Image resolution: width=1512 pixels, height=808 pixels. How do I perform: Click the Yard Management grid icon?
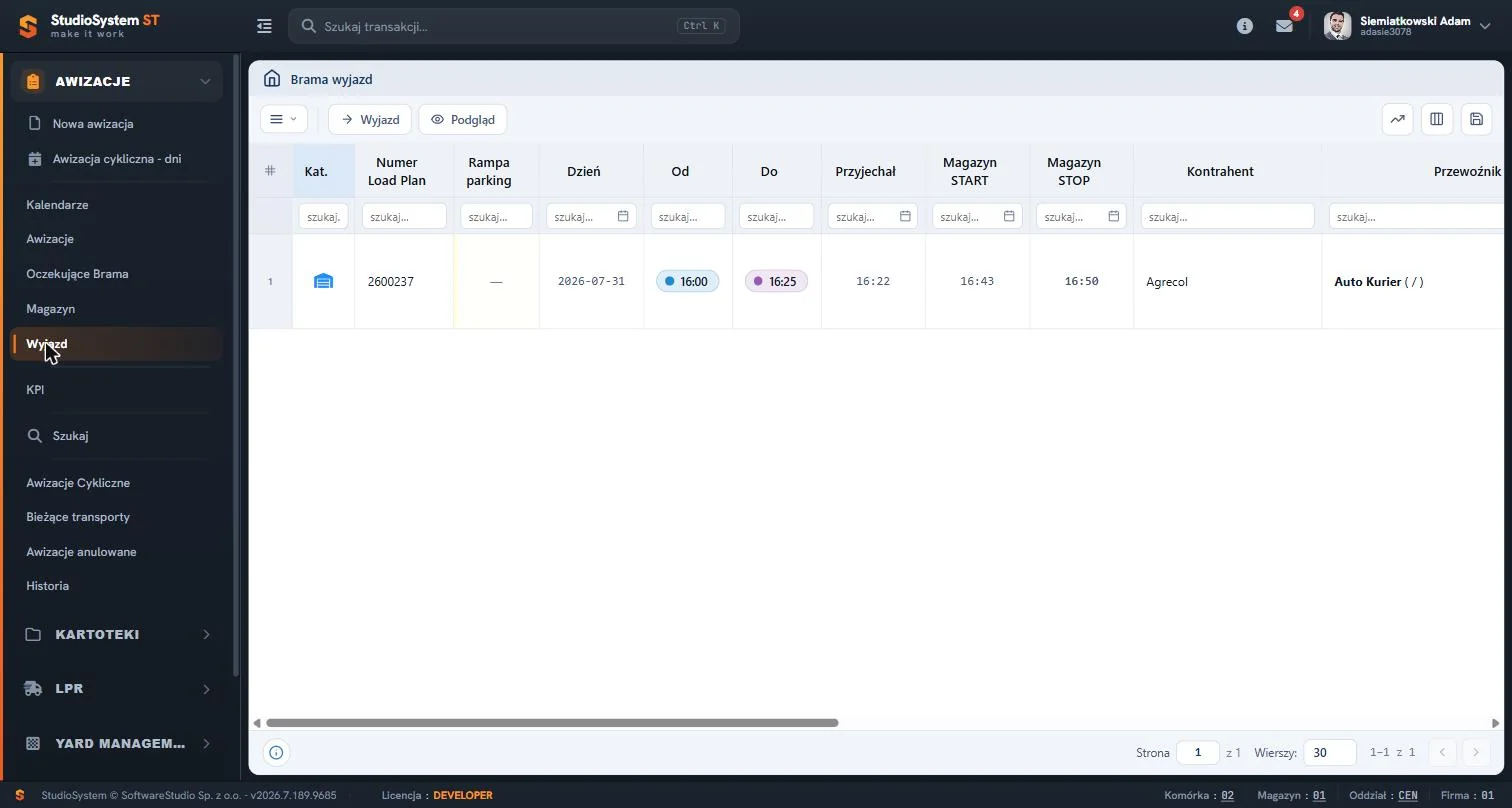33,744
